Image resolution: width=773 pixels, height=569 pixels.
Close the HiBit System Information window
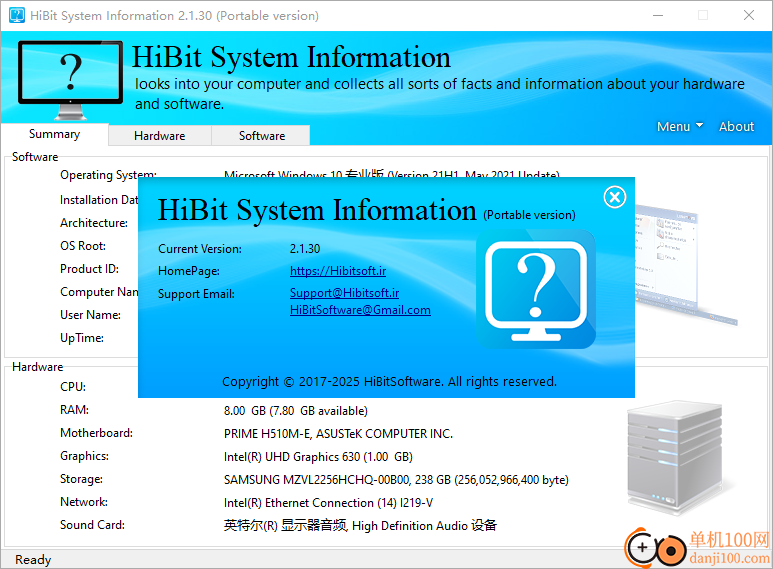pyautogui.click(x=748, y=15)
